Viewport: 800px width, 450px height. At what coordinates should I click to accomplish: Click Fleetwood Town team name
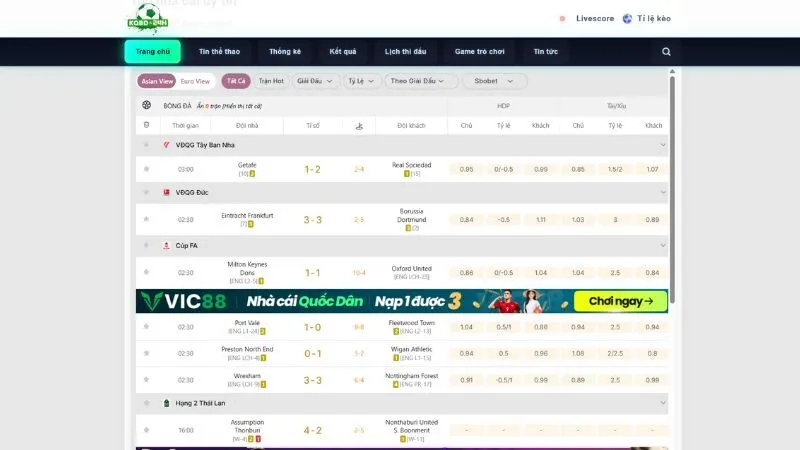(x=411, y=322)
